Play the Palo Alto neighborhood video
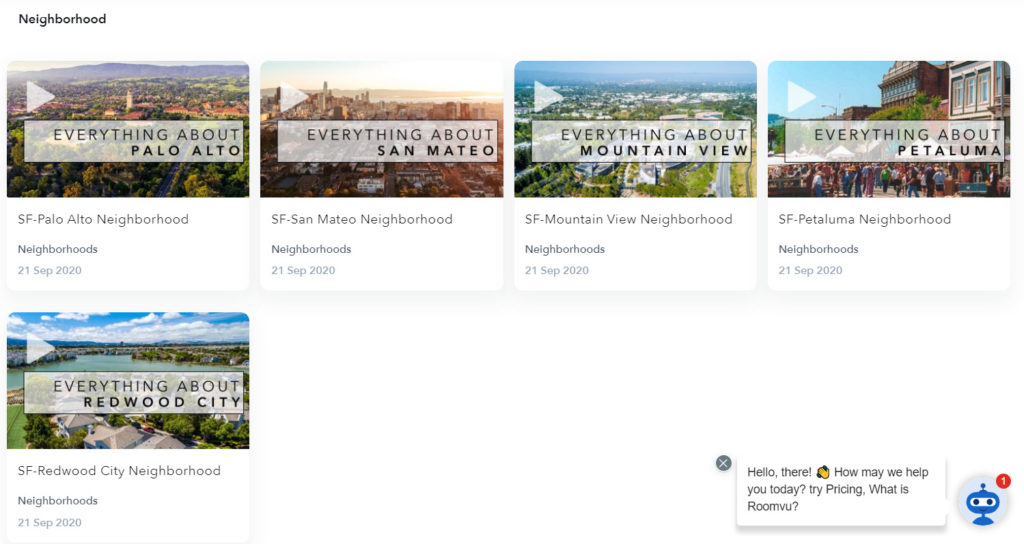This screenshot has width=1024, height=544. point(40,96)
